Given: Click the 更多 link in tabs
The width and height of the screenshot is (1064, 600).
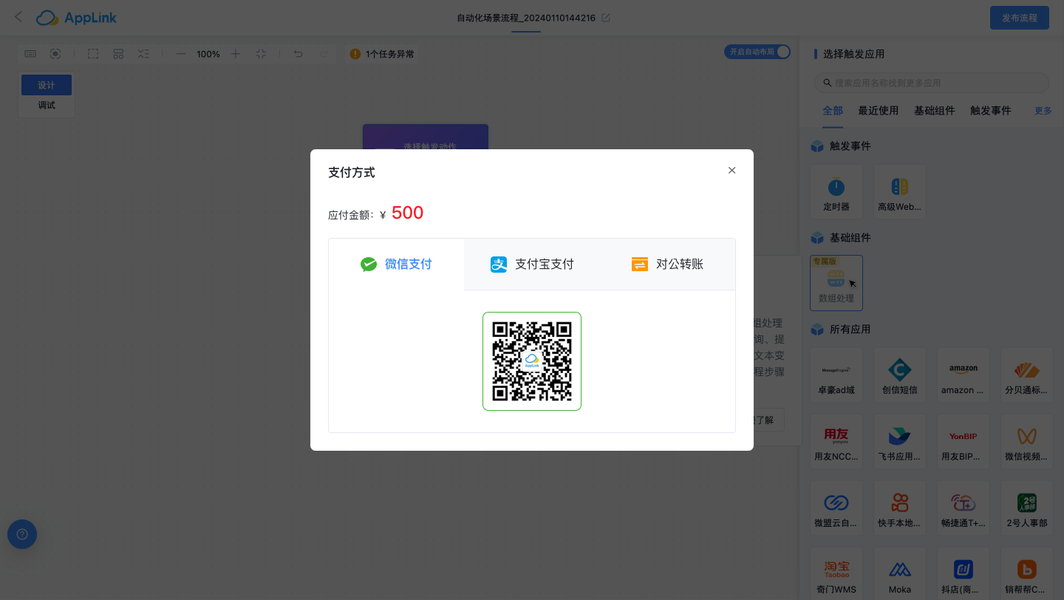Looking at the screenshot, I should point(1043,111).
